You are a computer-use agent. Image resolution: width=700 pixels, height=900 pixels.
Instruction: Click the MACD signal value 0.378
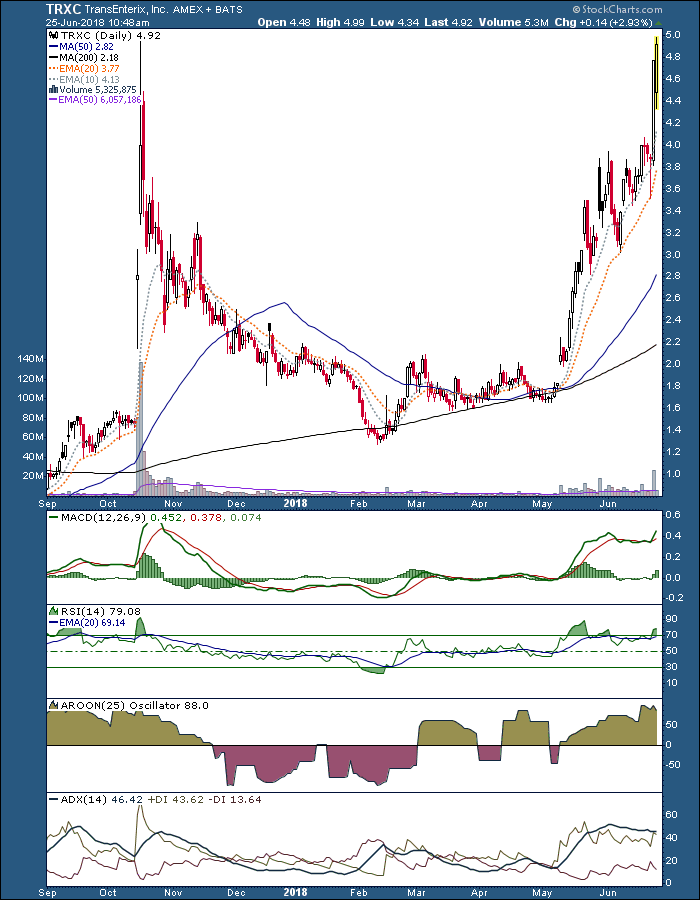click(204, 518)
